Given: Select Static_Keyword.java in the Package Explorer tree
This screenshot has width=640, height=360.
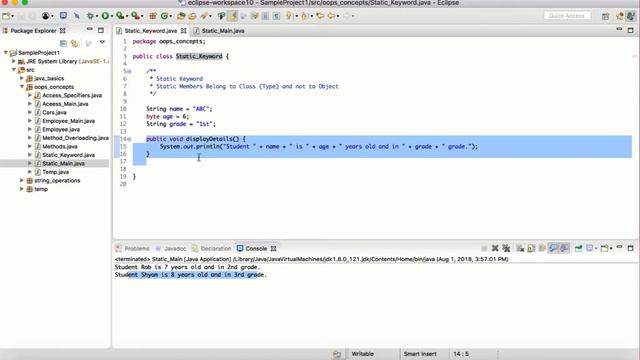Looking at the screenshot, I should click(68, 155).
